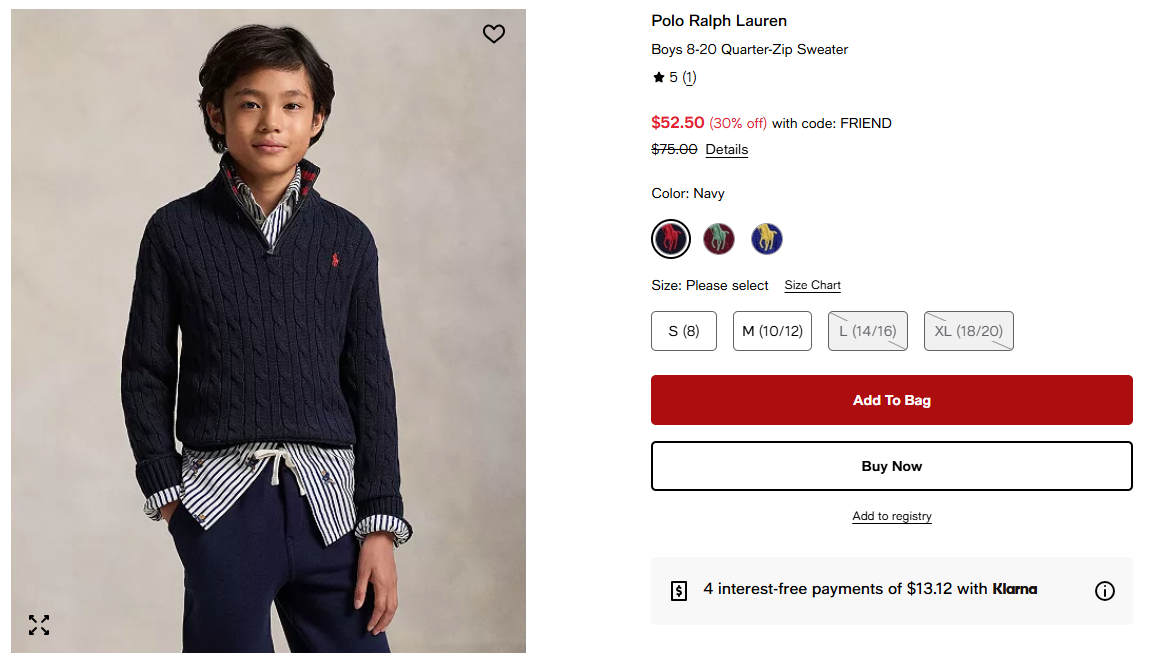Expand product image to fullscreen

[x=39, y=625]
